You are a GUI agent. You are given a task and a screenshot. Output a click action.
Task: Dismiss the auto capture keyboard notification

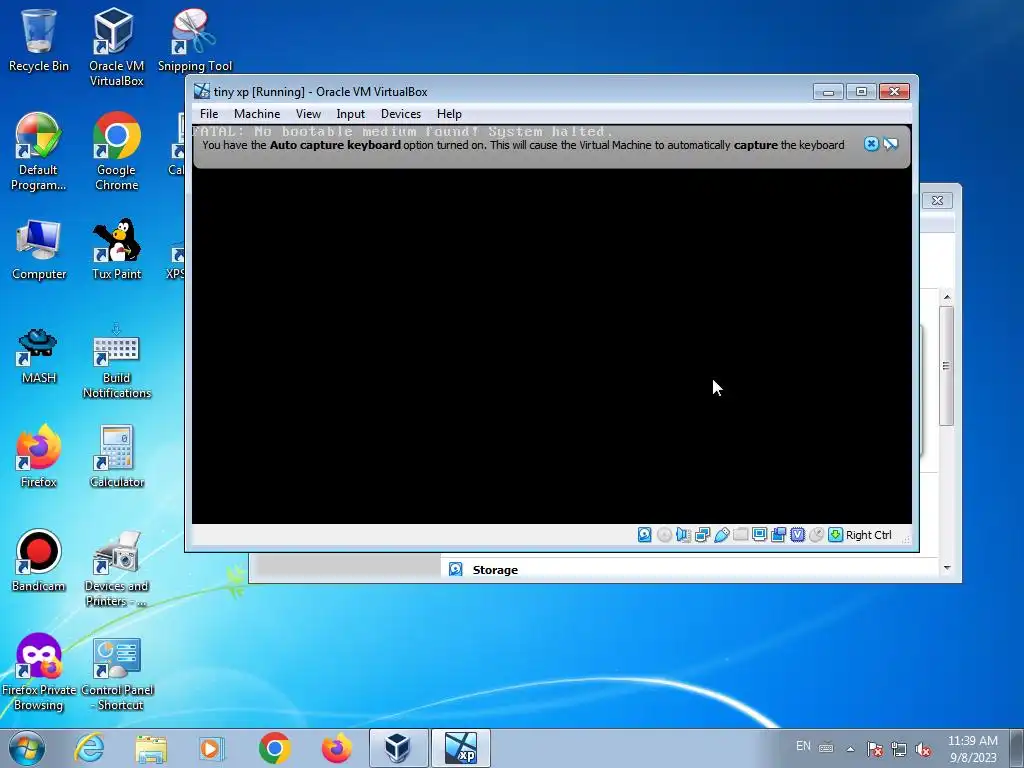pos(871,144)
